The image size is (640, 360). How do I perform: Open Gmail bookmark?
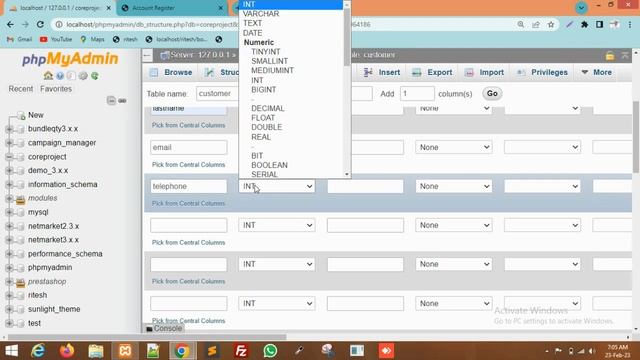[20, 39]
